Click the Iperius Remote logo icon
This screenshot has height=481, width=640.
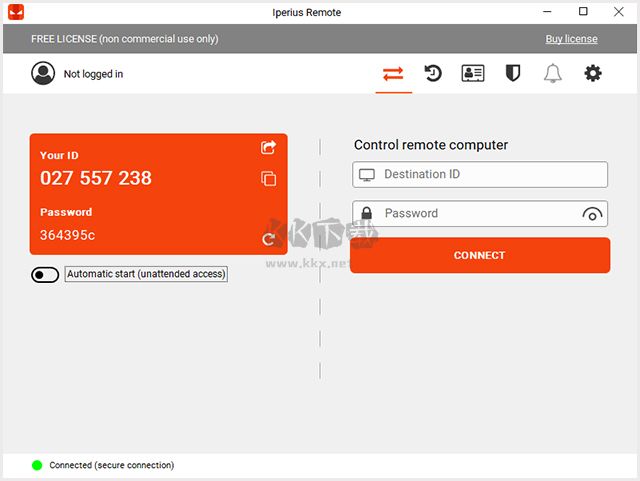[16, 12]
